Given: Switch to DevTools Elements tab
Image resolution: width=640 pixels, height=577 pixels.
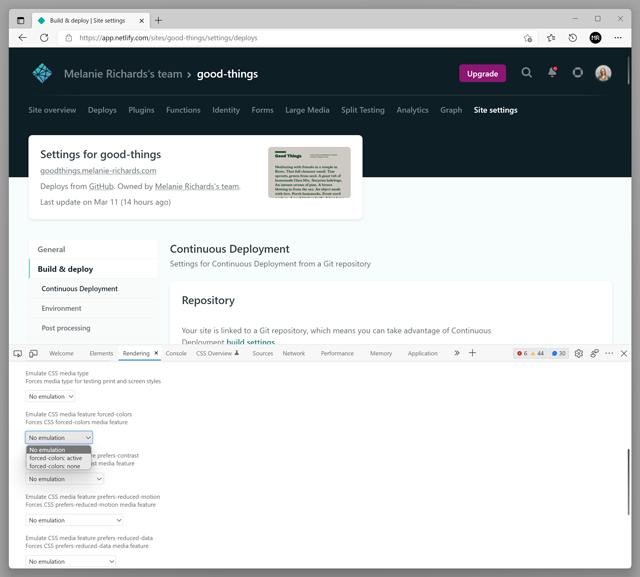Looking at the screenshot, I should click(101, 353).
